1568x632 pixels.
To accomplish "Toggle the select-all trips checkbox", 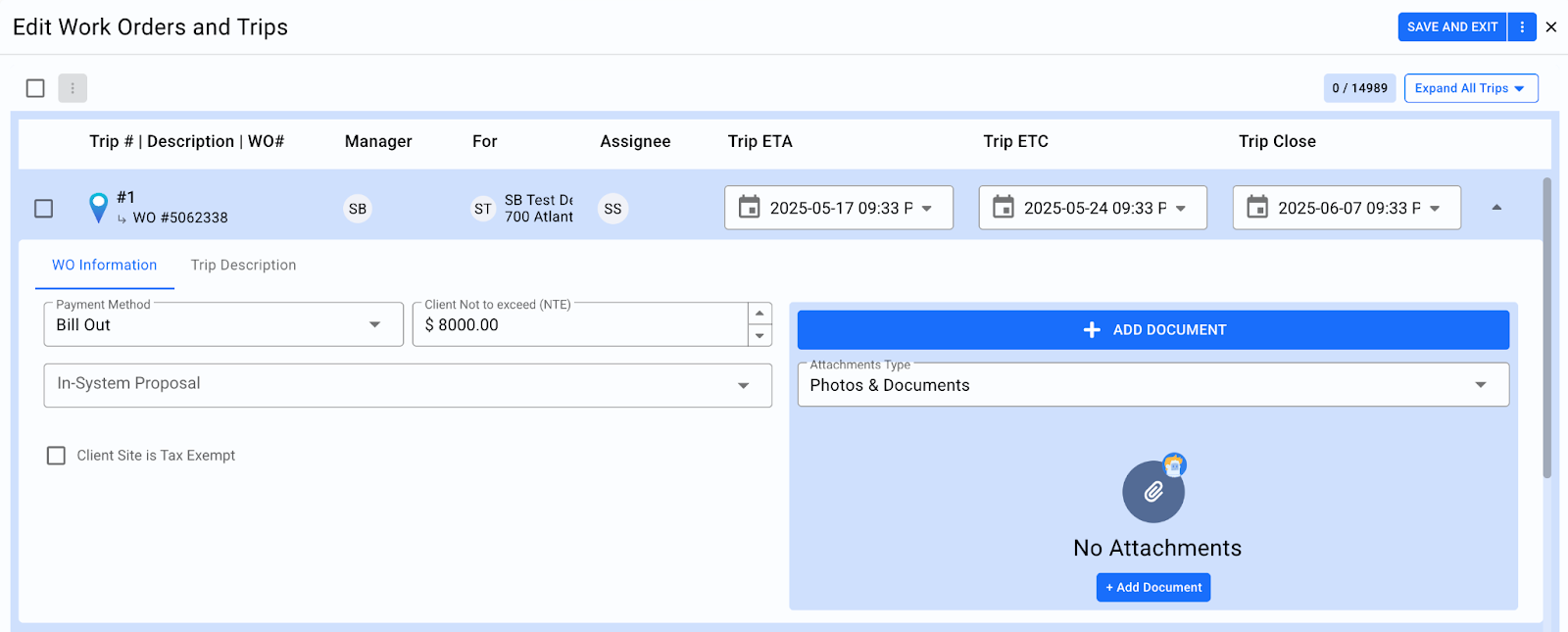I will (x=35, y=88).
